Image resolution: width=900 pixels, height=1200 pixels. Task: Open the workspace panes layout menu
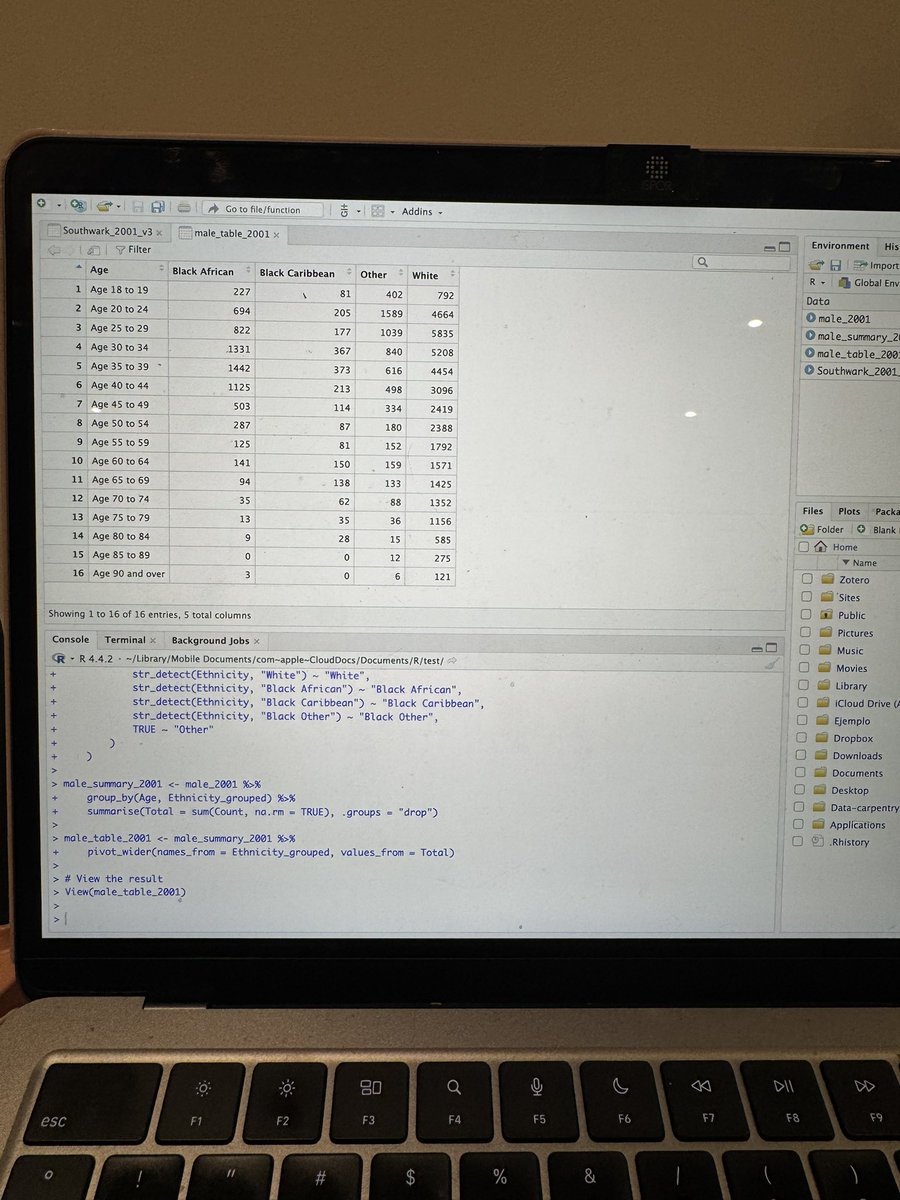(381, 211)
